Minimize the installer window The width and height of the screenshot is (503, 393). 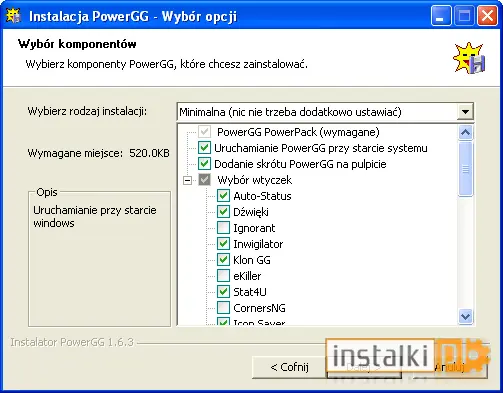(x=441, y=16)
